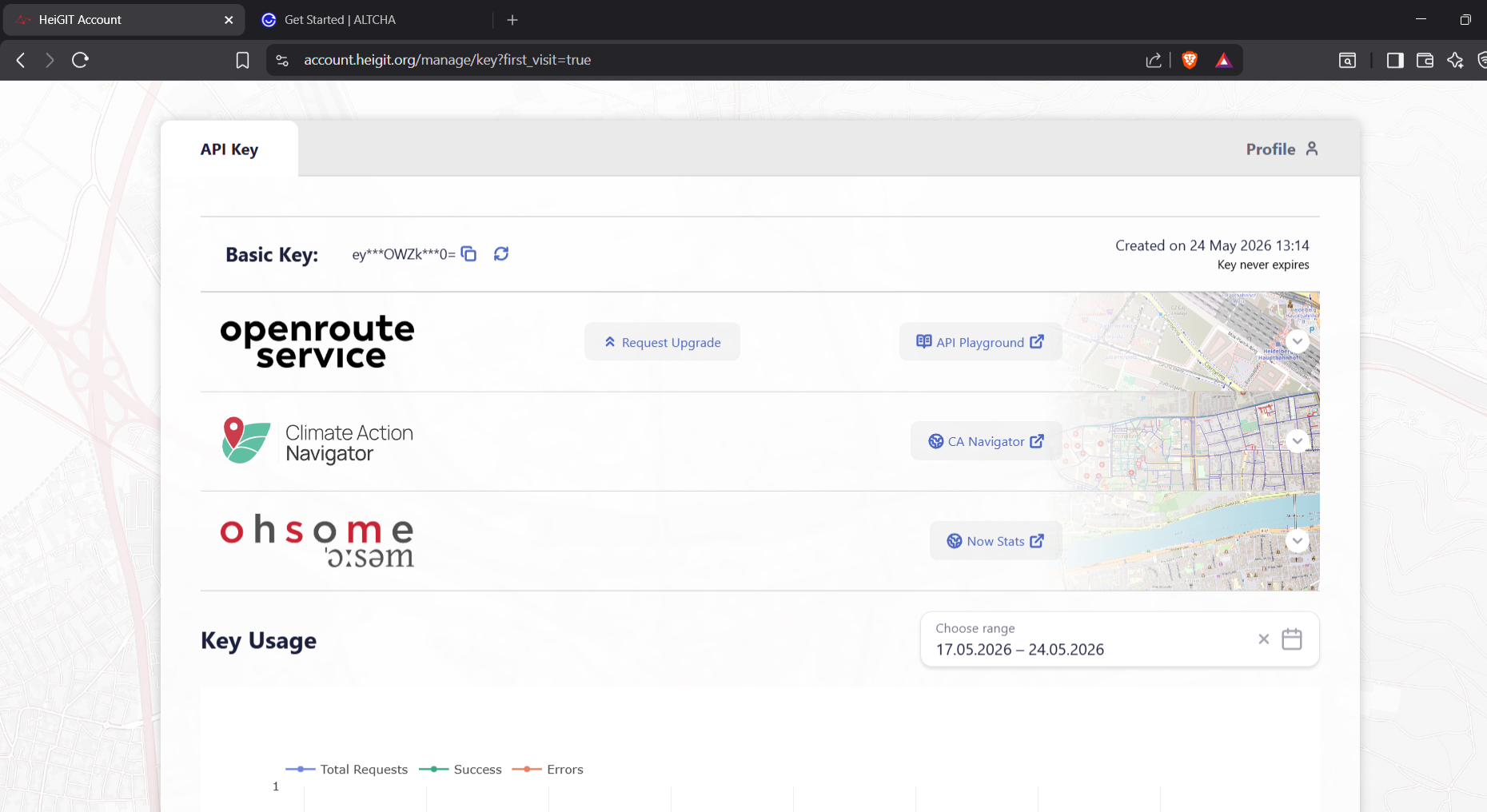Viewport: 1487px width, 812px height.
Task: Go forward in browser history
Action: pyautogui.click(x=50, y=60)
